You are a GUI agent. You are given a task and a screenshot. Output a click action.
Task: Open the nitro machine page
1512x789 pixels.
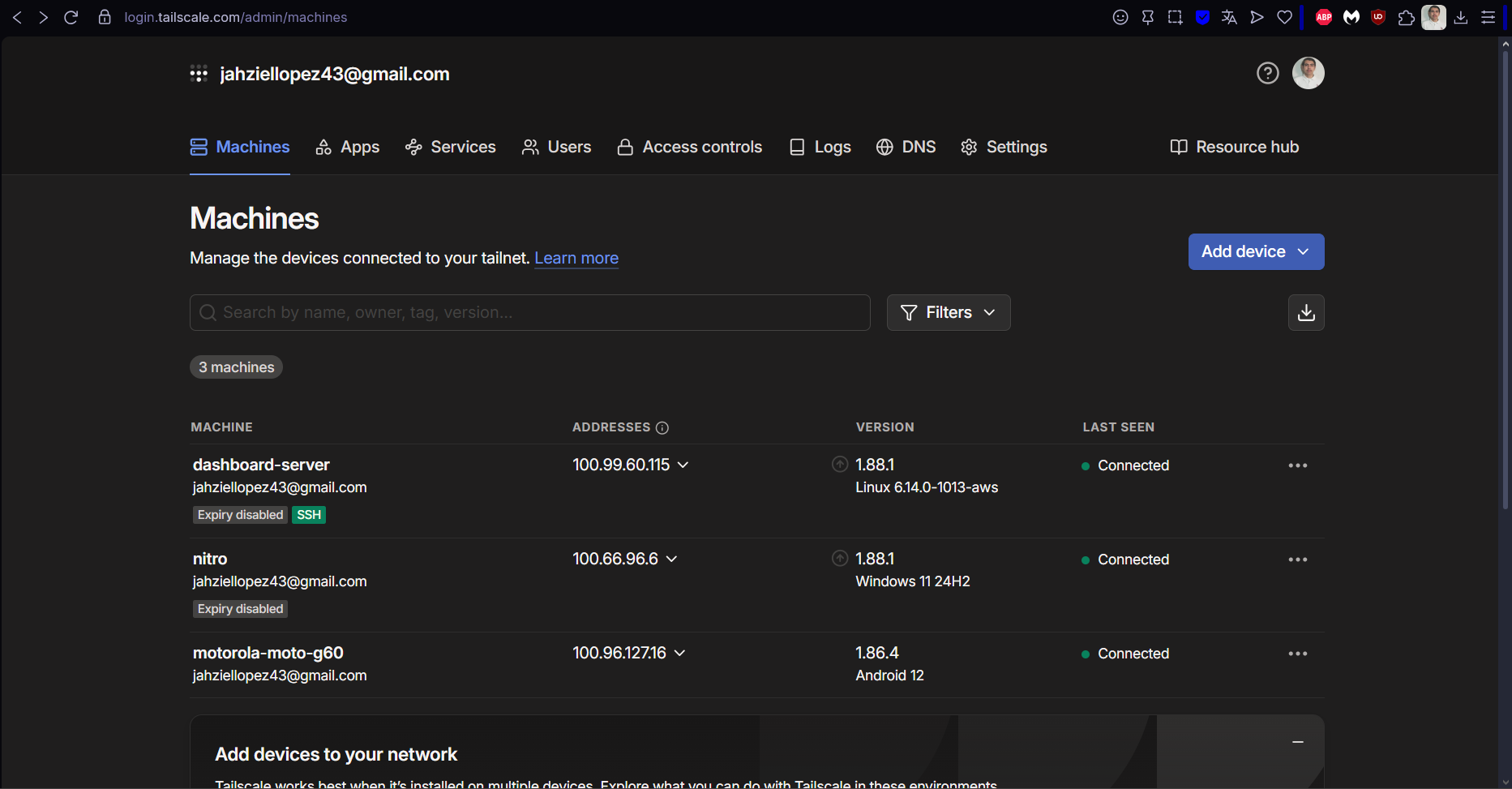coord(210,559)
